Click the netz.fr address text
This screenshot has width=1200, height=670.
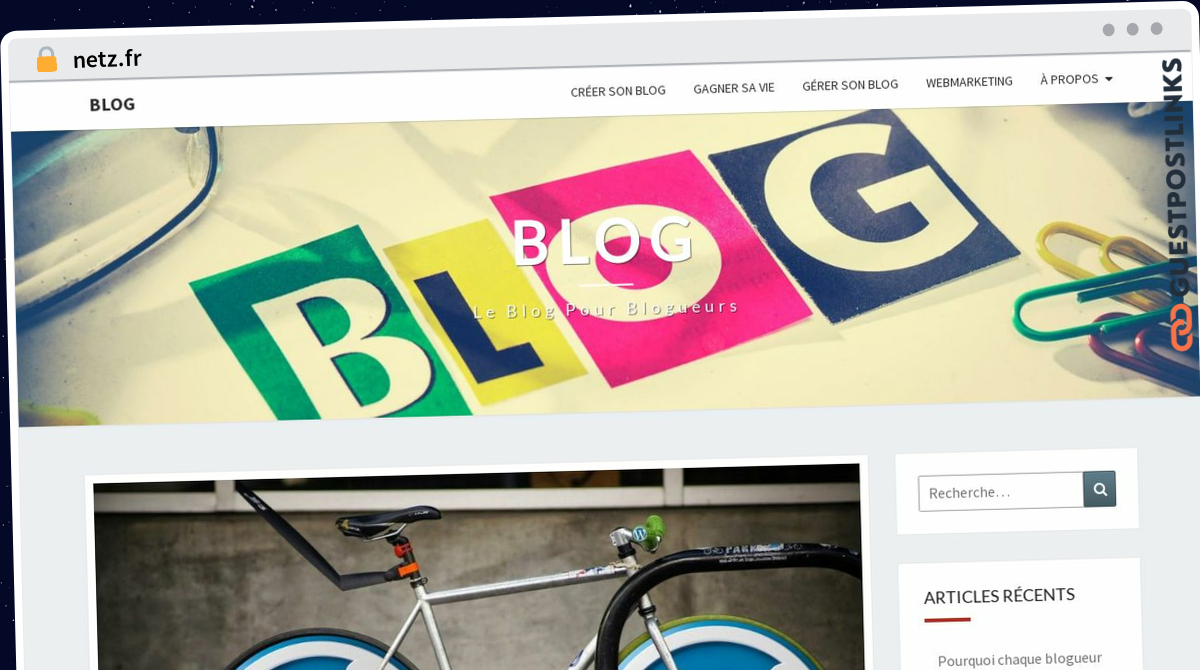pos(107,59)
